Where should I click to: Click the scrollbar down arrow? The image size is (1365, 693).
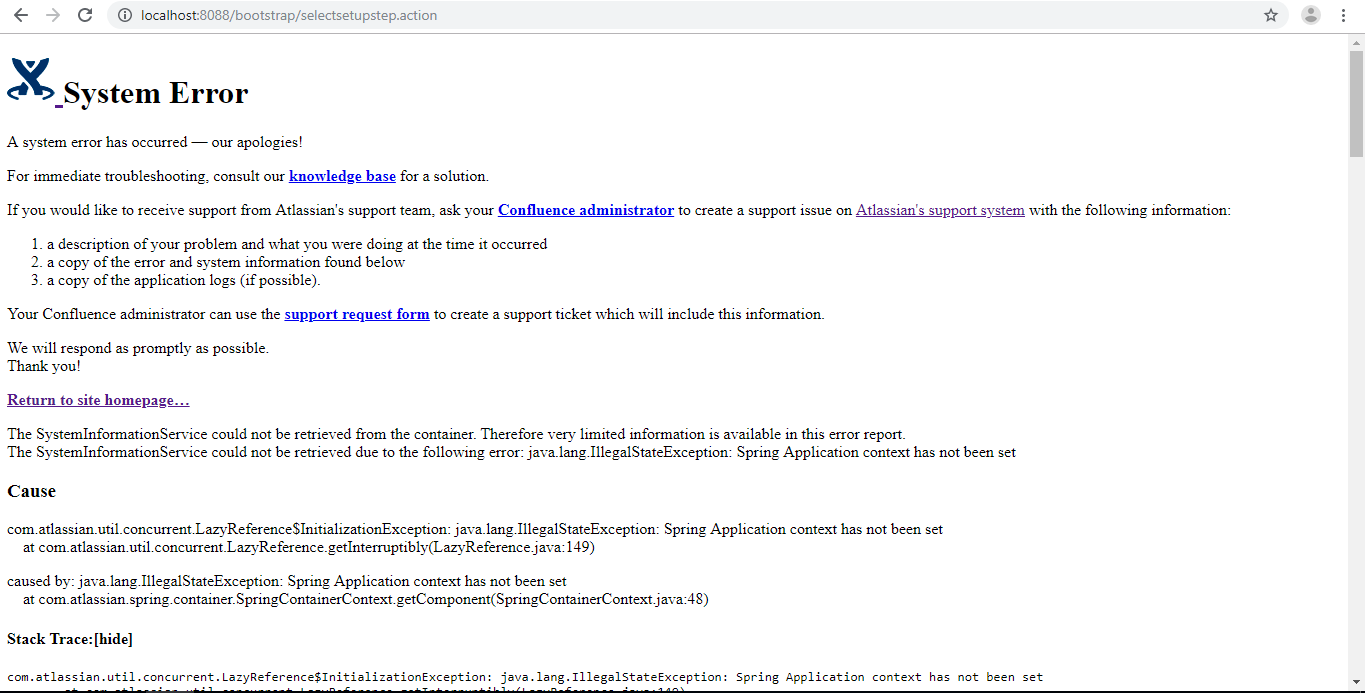[1356, 685]
